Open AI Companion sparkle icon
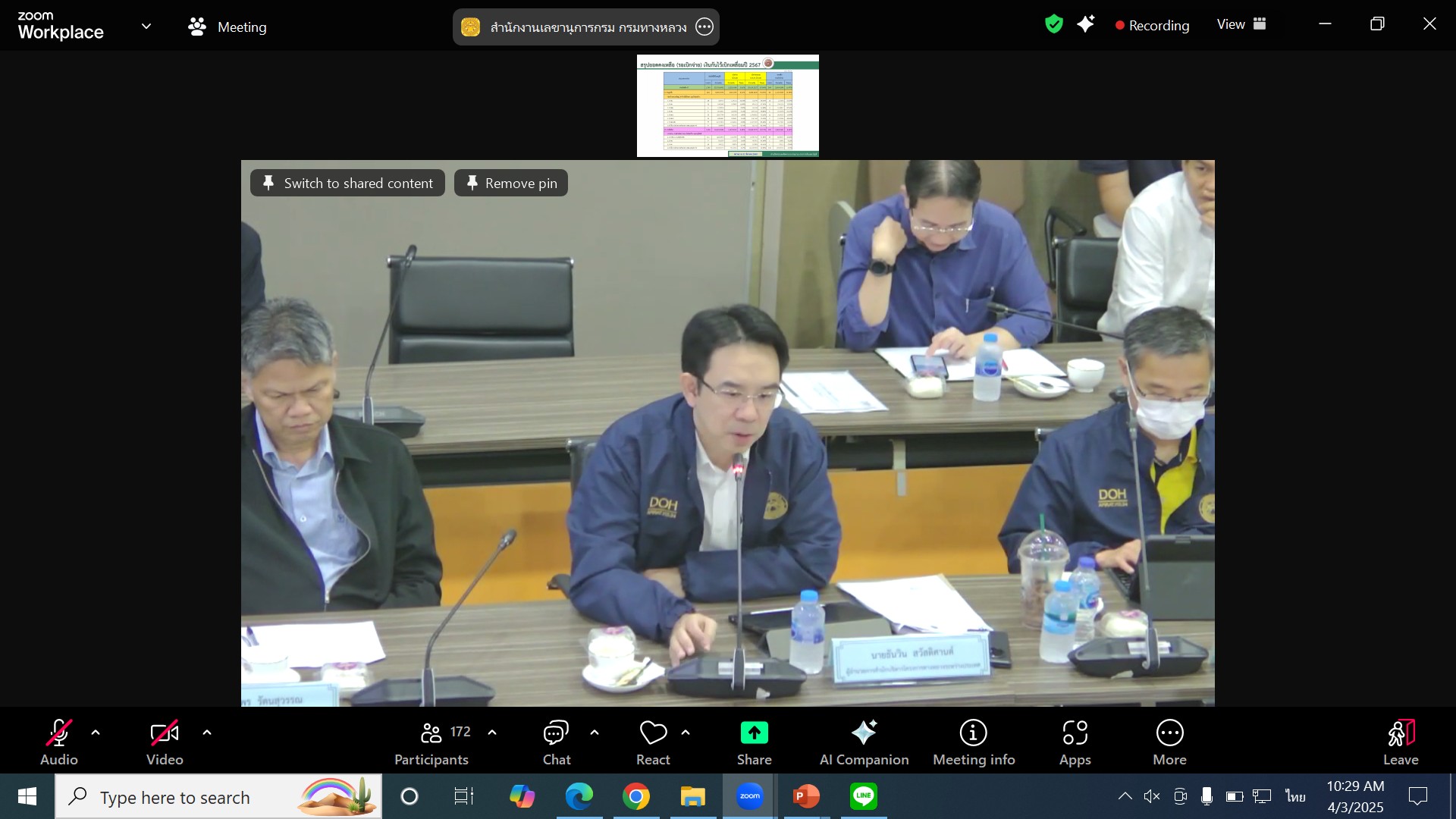The height and width of the screenshot is (819, 1456). click(x=864, y=733)
